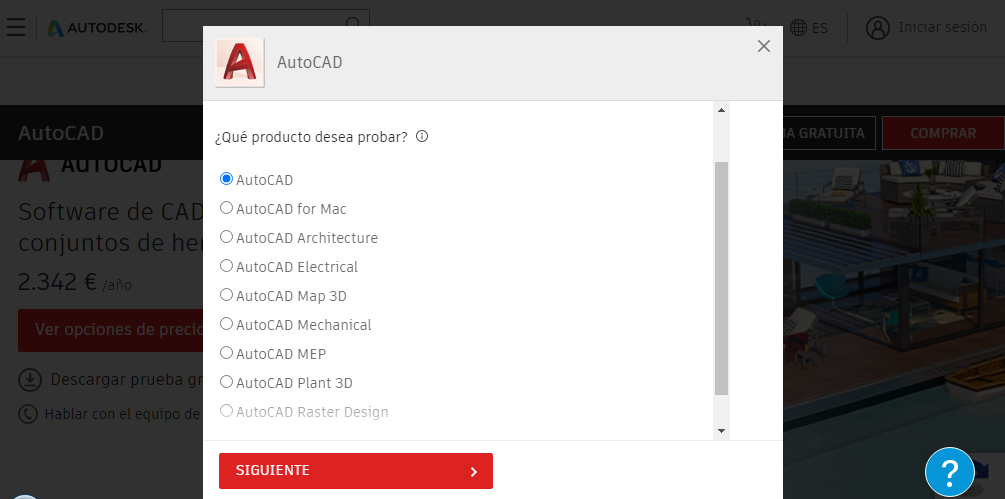The width and height of the screenshot is (1005, 499).
Task: Pick the AutoCAD Map 3D option
Action: click(226, 295)
